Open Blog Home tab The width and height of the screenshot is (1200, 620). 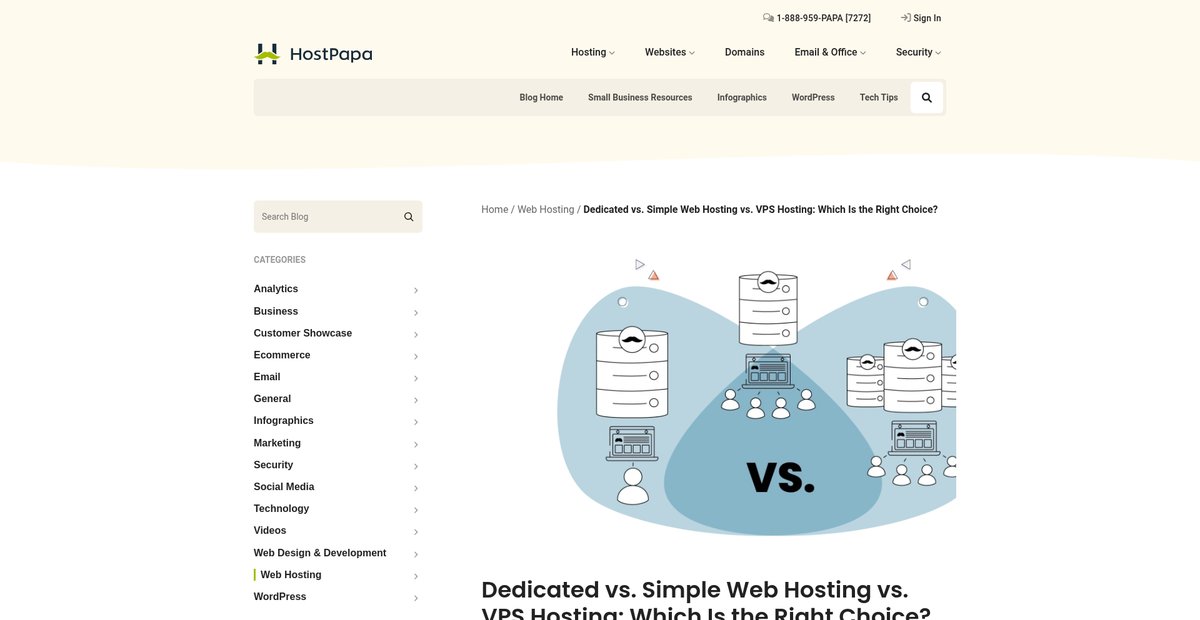click(541, 98)
